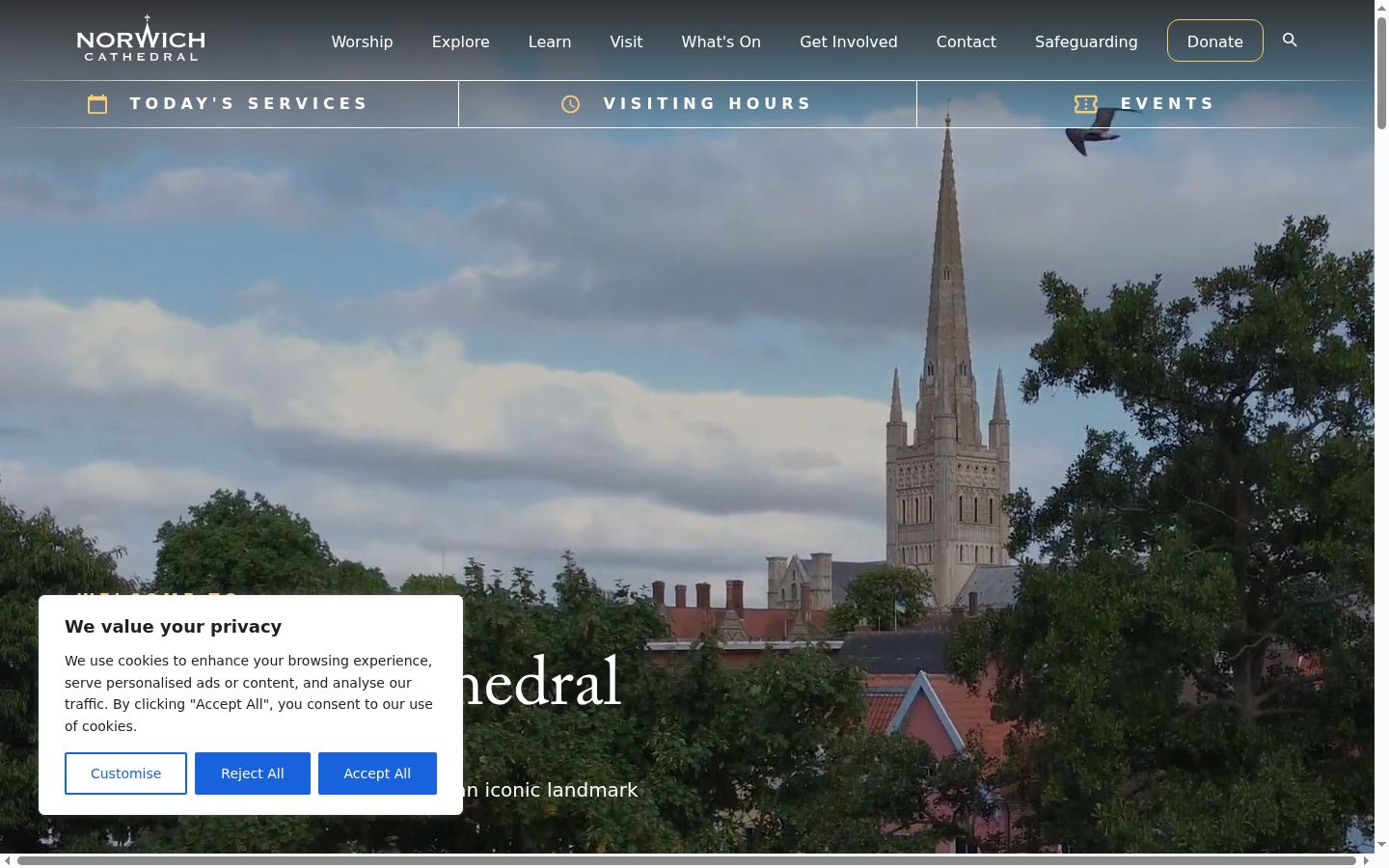
Task: View Visiting Hours
Action: click(708, 103)
